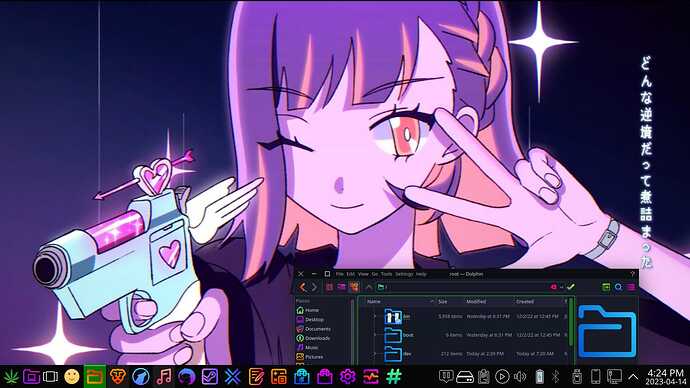Open the Settings menu in Dolphin
This screenshot has width=690, height=388.
coord(404,274)
